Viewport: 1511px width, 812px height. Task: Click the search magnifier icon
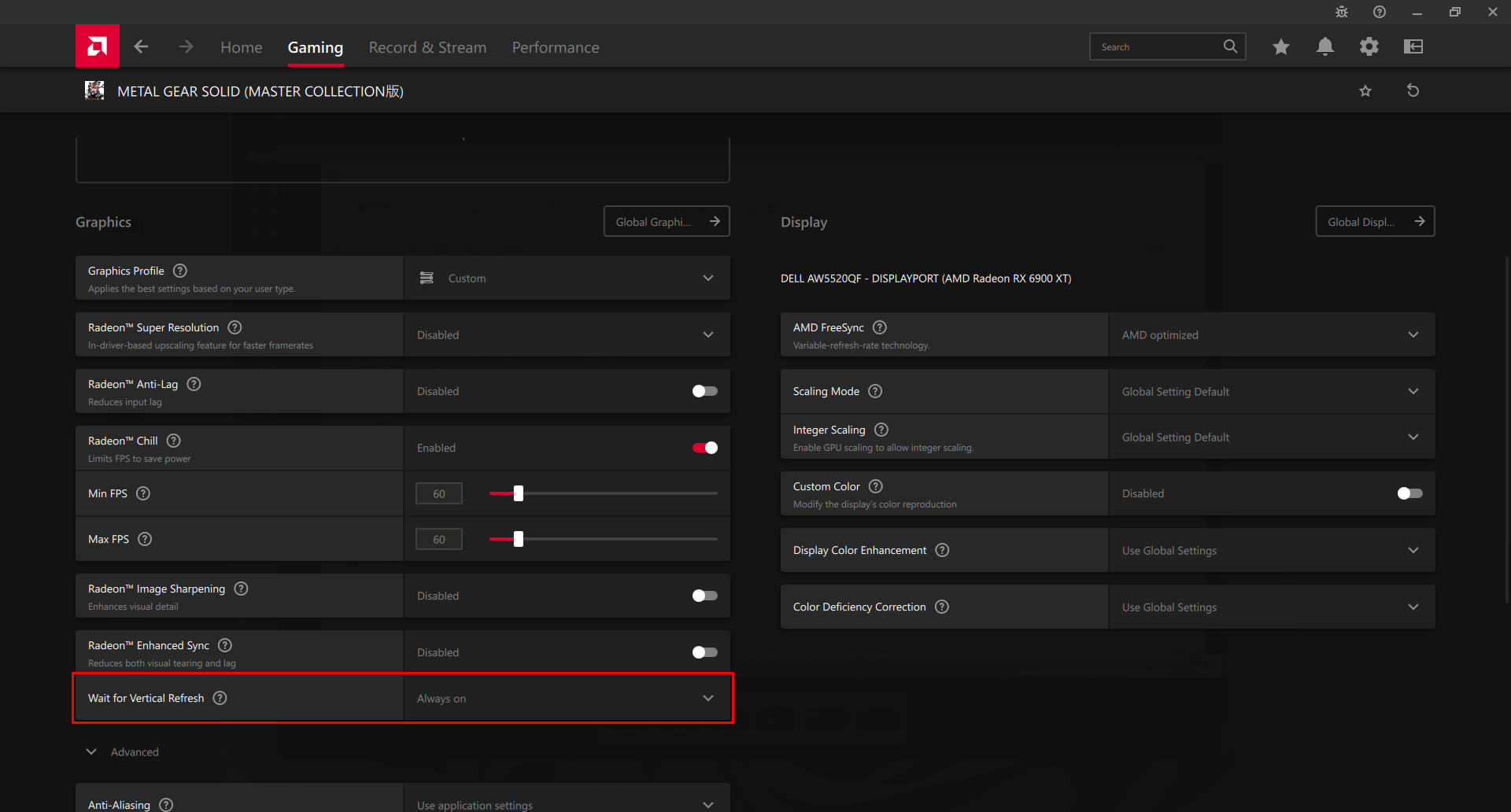pyautogui.click(x=1230, y=46)
